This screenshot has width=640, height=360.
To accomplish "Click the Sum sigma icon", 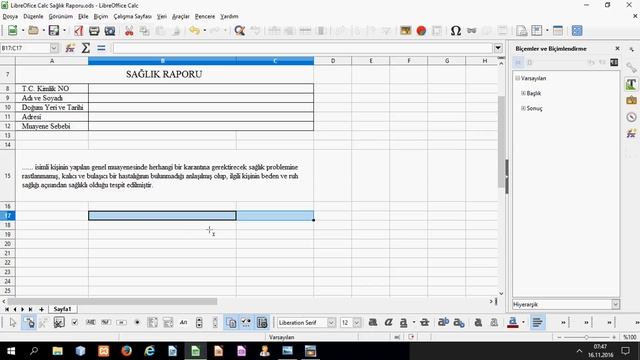I will tap(85, 48).
